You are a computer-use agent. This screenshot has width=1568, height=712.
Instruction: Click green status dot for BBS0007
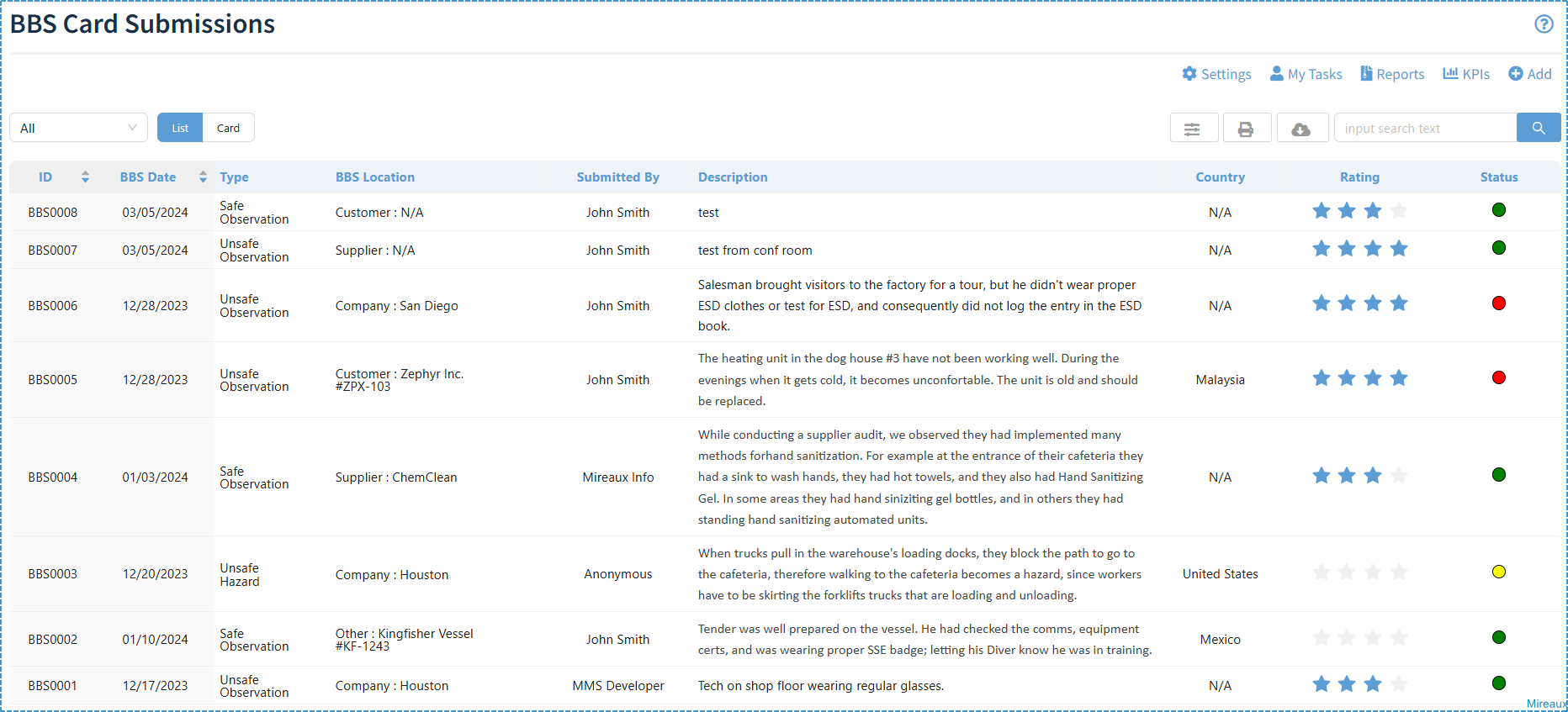point(1499,248)
